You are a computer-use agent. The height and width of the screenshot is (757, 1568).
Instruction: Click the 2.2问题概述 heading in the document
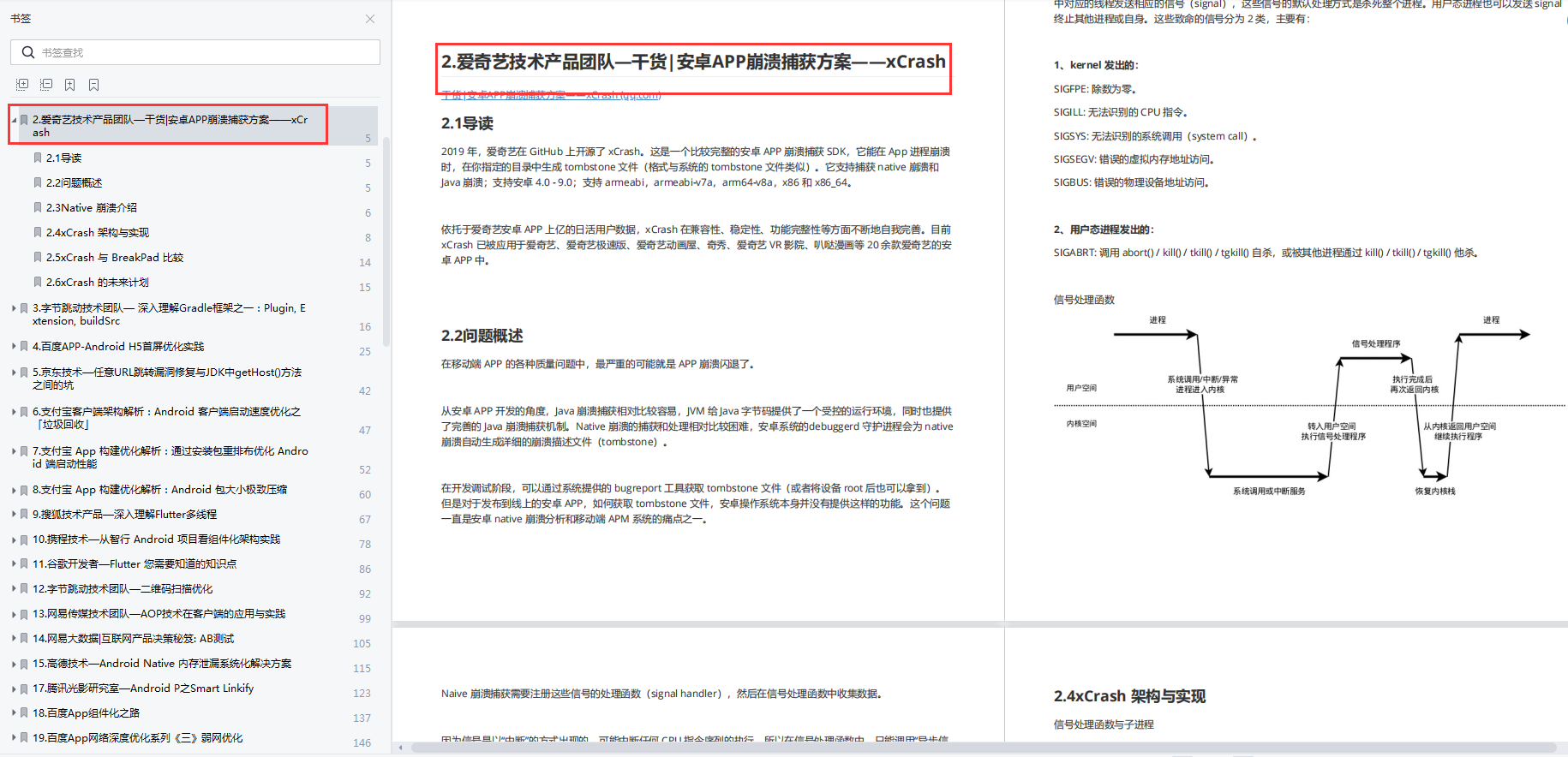[482, 336]
